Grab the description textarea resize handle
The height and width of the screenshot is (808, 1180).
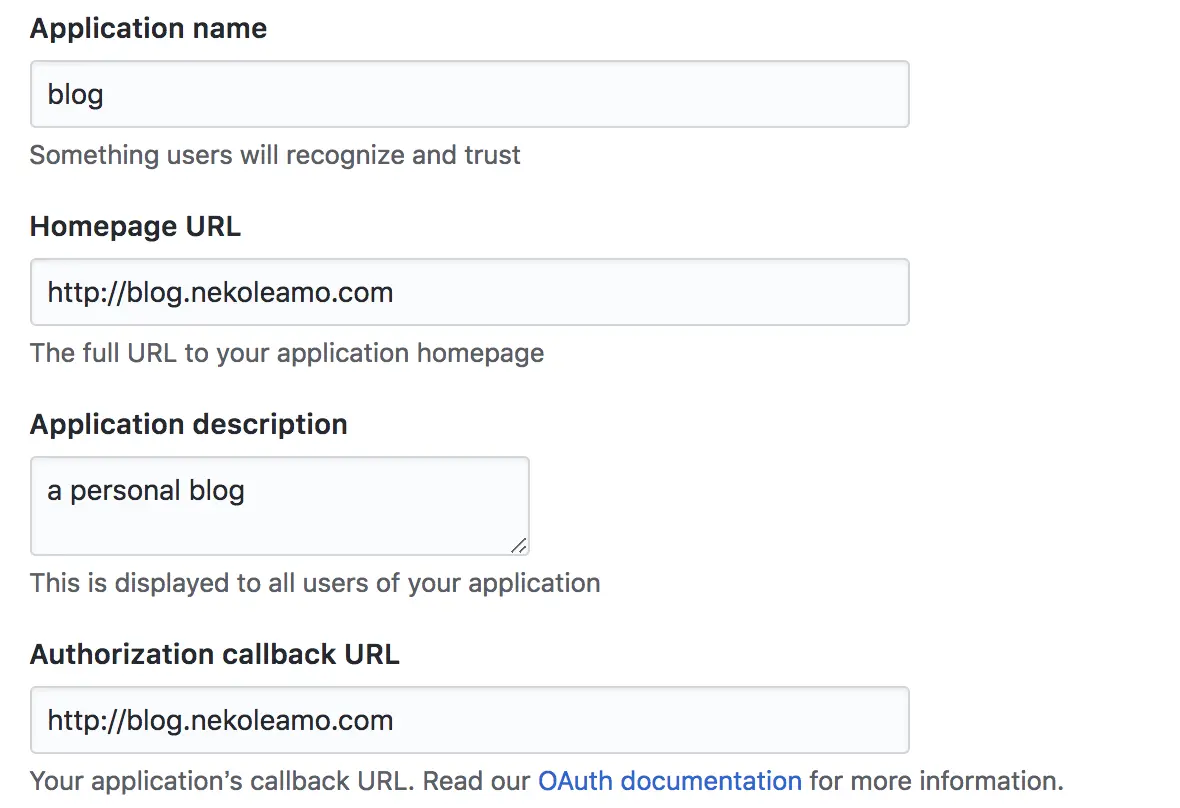(519, 545)
